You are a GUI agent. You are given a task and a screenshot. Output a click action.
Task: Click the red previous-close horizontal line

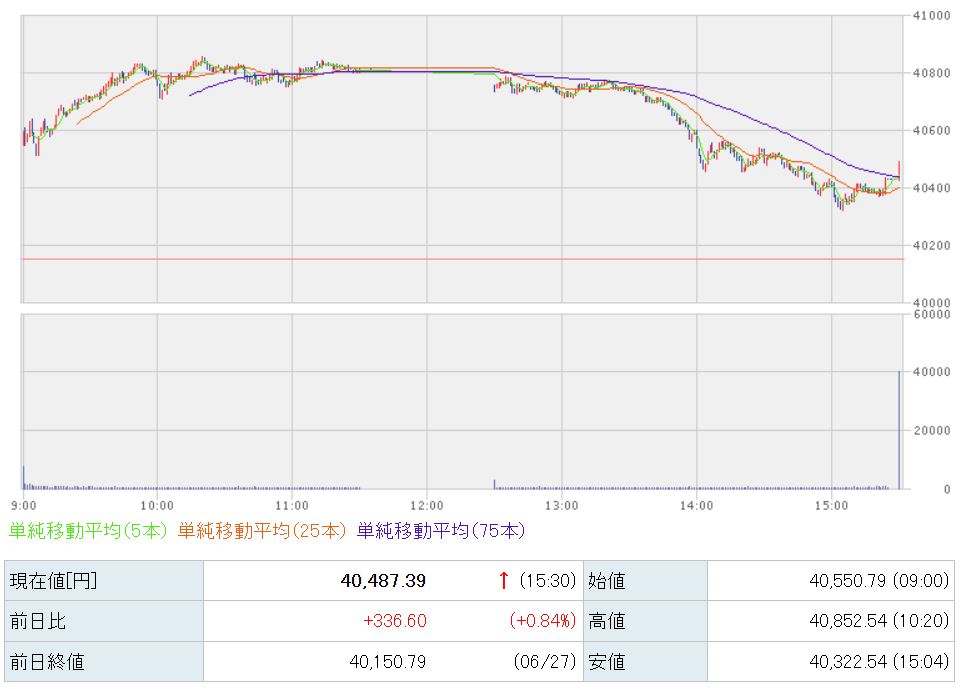click(x=462, y=259)
